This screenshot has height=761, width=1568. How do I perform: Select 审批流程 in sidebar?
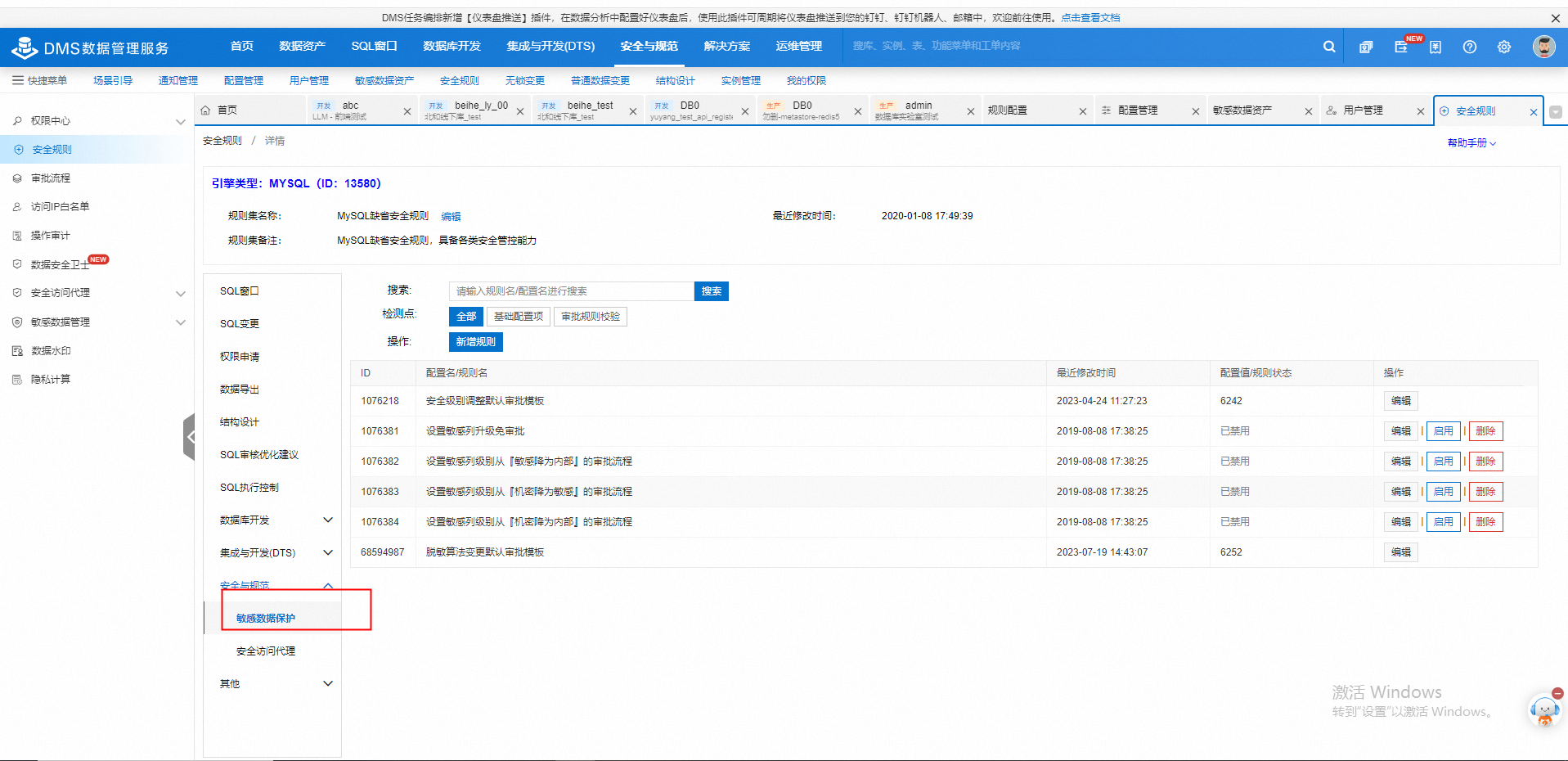click(x=51, y=178)
